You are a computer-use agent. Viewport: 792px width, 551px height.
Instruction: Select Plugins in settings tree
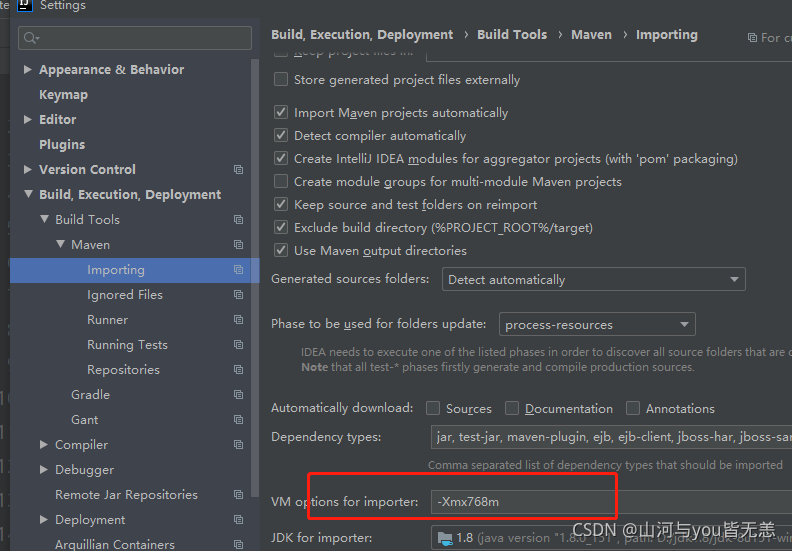coord(62,144)
